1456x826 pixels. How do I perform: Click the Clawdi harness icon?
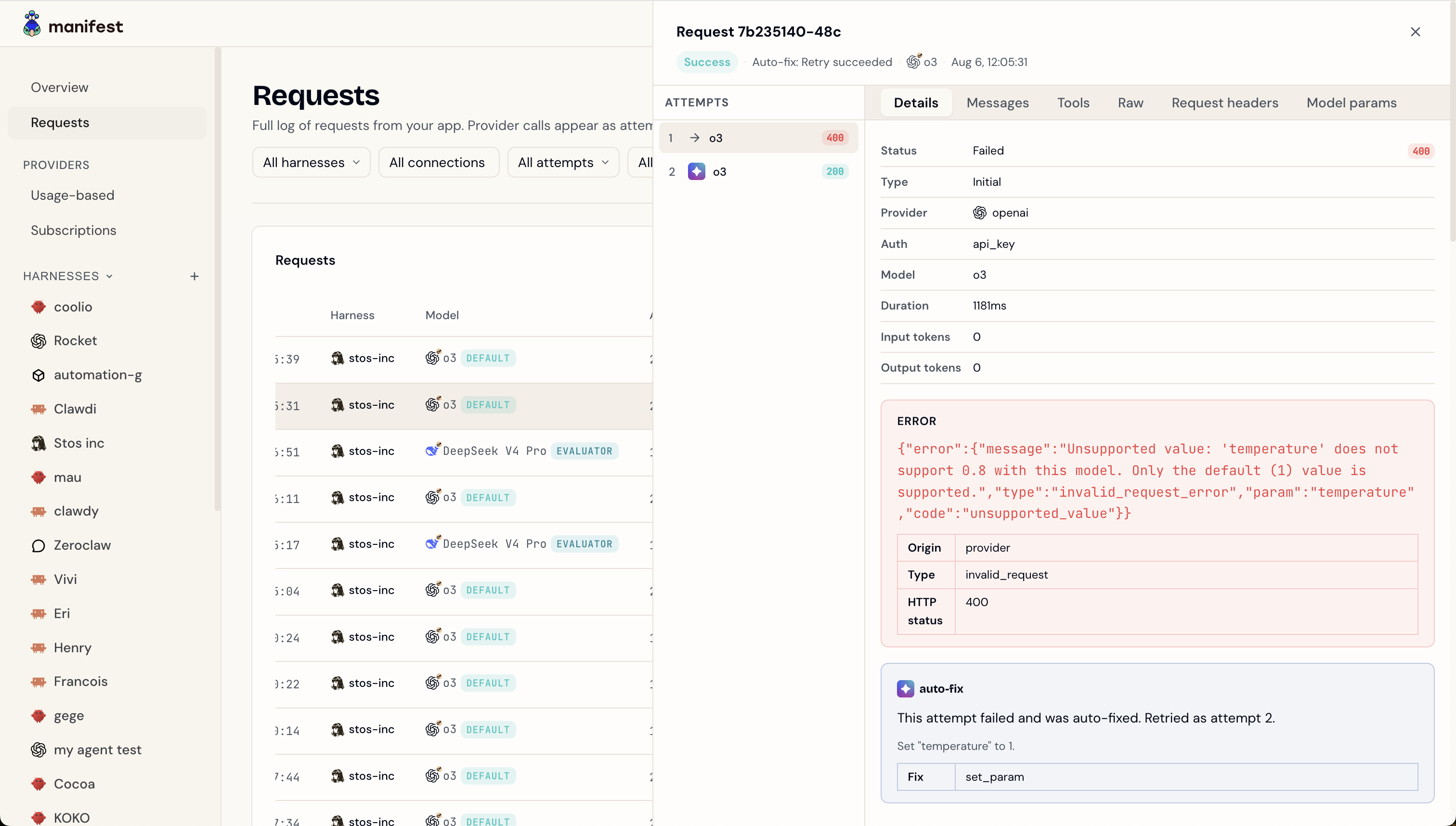[x=39, y=409]
